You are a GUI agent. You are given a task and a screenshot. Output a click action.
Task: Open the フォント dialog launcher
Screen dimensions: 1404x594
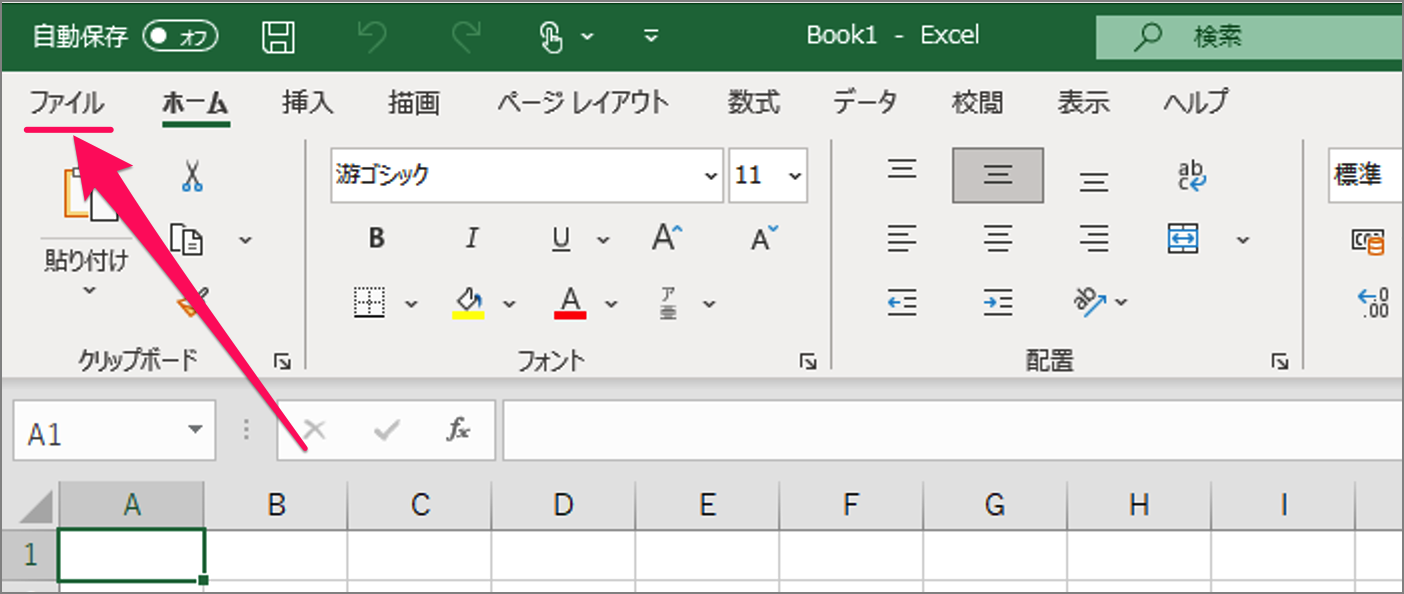pos(809,362)
